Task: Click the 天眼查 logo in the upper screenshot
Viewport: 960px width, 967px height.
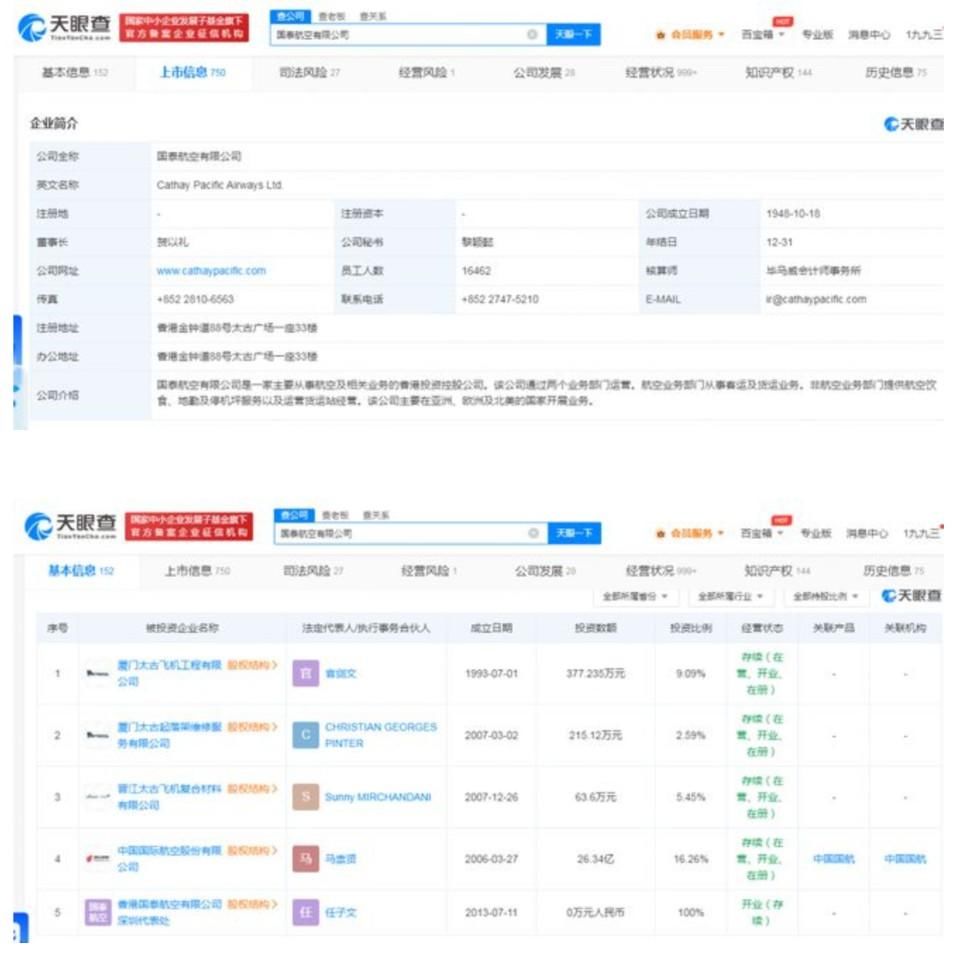Action: (65, 28)
